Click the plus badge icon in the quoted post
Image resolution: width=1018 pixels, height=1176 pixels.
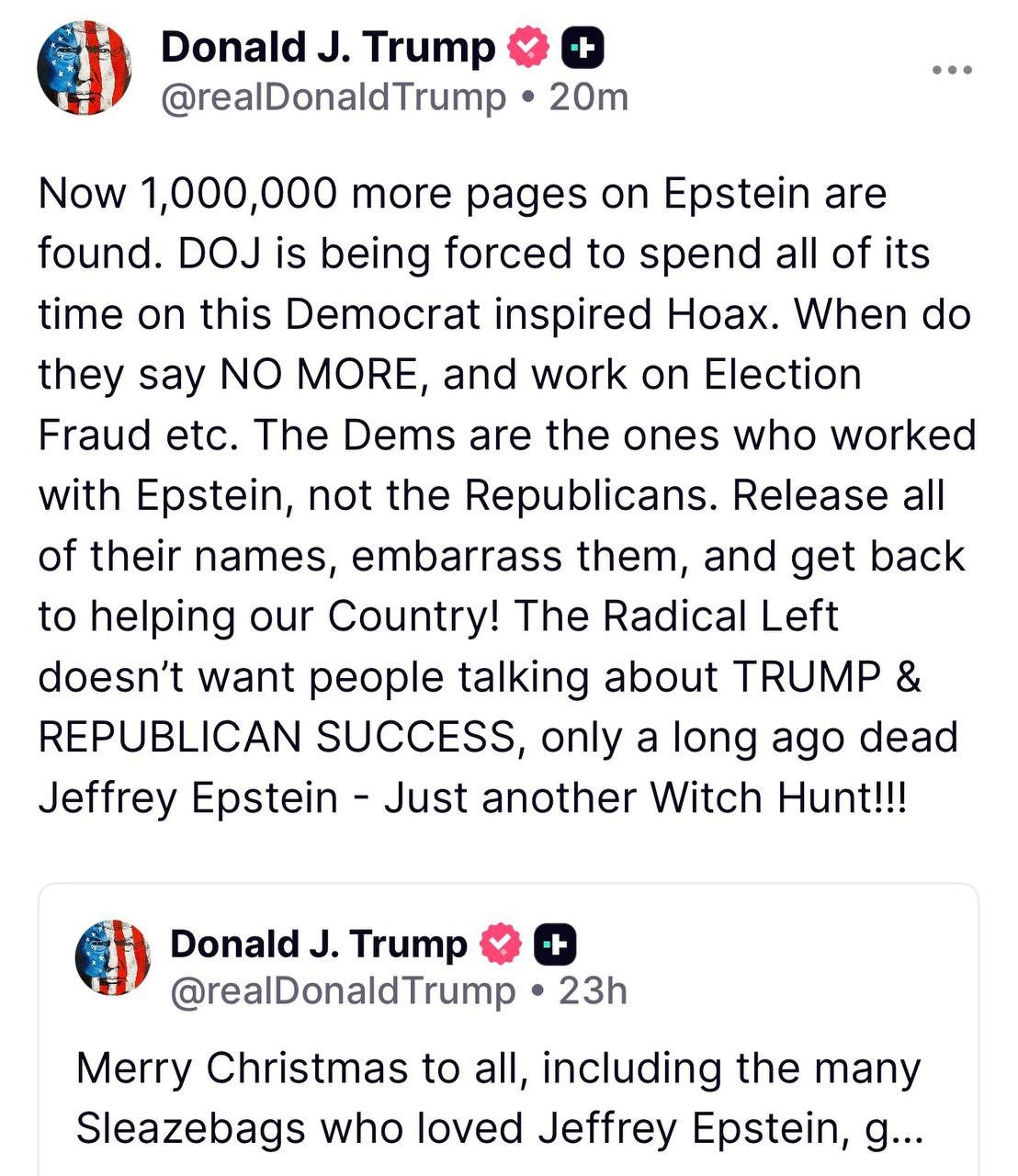[555, 944]
